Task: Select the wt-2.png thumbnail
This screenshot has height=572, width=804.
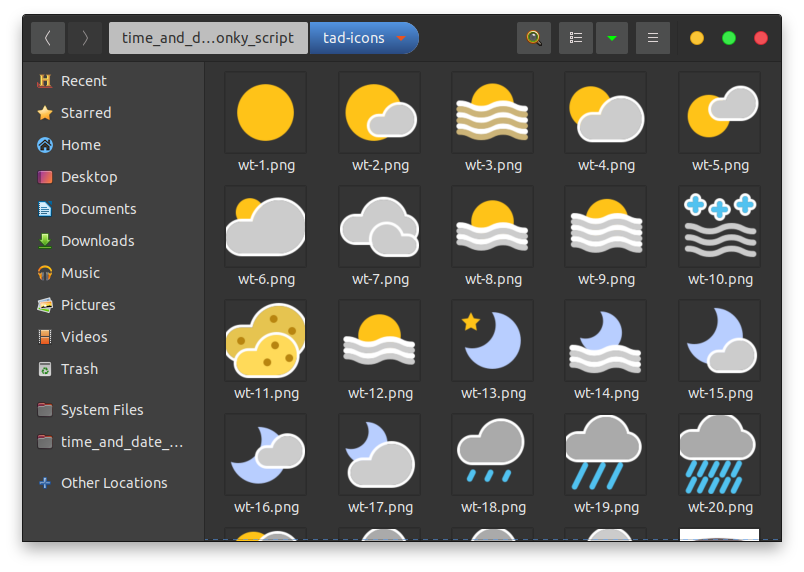Action: tap(379, 113)
